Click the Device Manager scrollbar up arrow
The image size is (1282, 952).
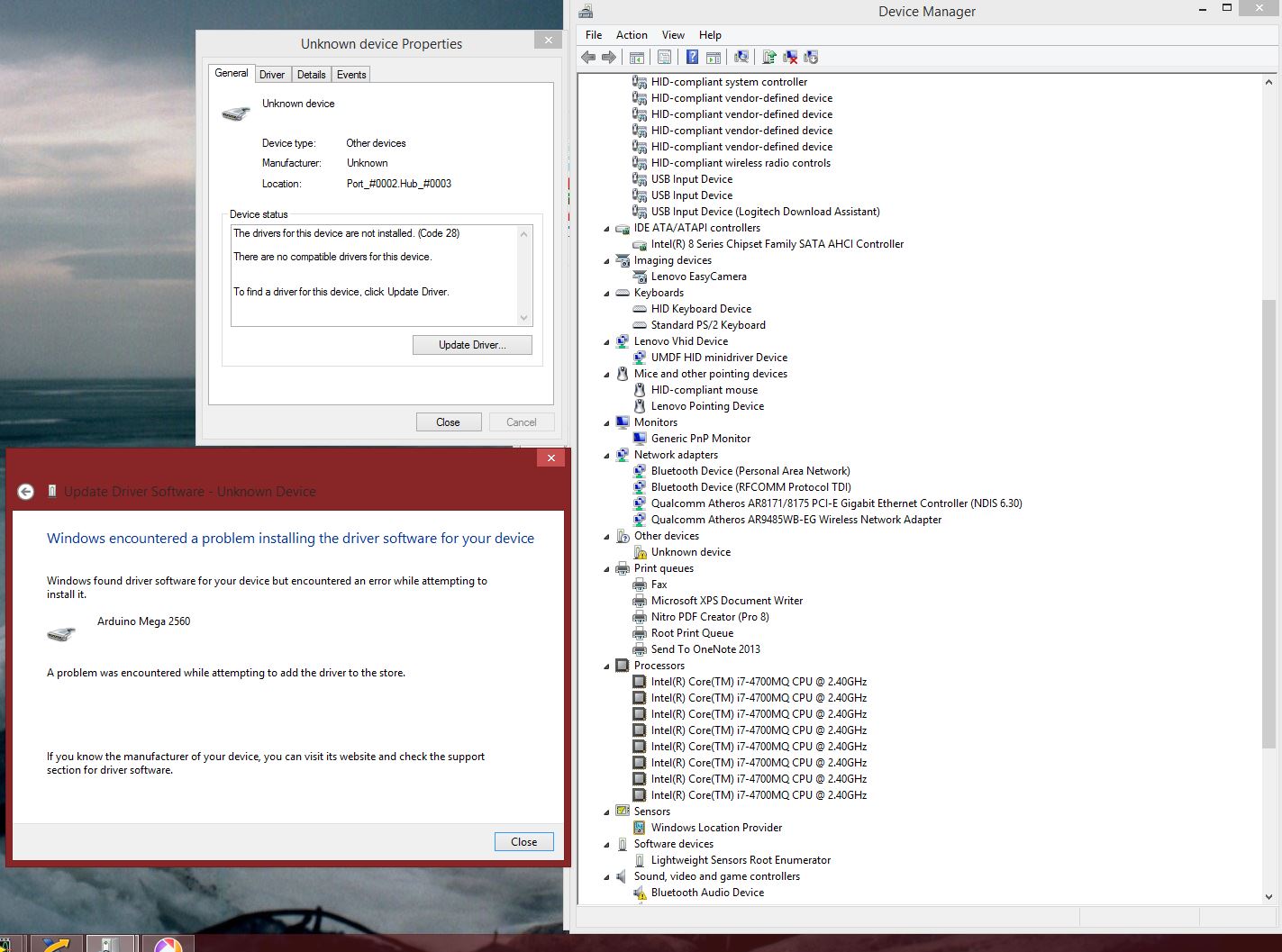(x=1269, y=82)
